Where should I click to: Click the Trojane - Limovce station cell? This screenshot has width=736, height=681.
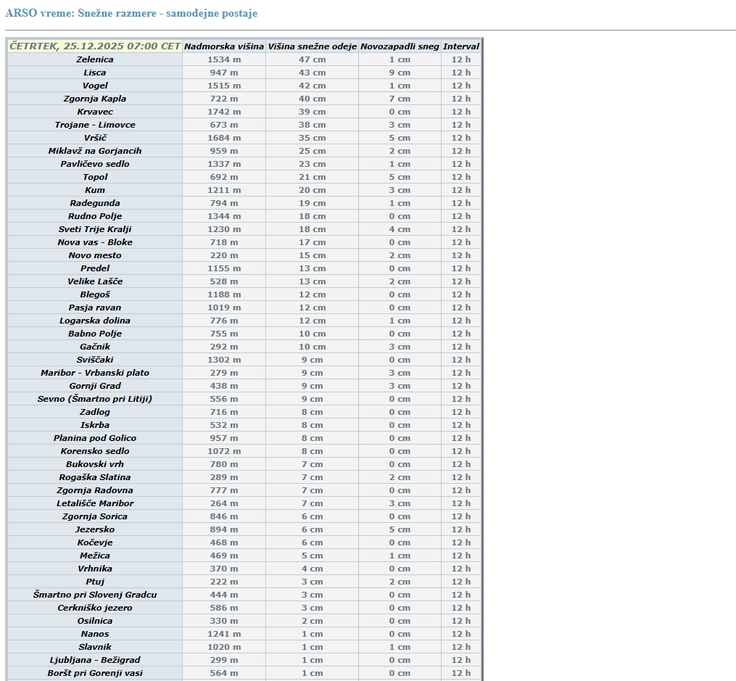tap(95, 125)
